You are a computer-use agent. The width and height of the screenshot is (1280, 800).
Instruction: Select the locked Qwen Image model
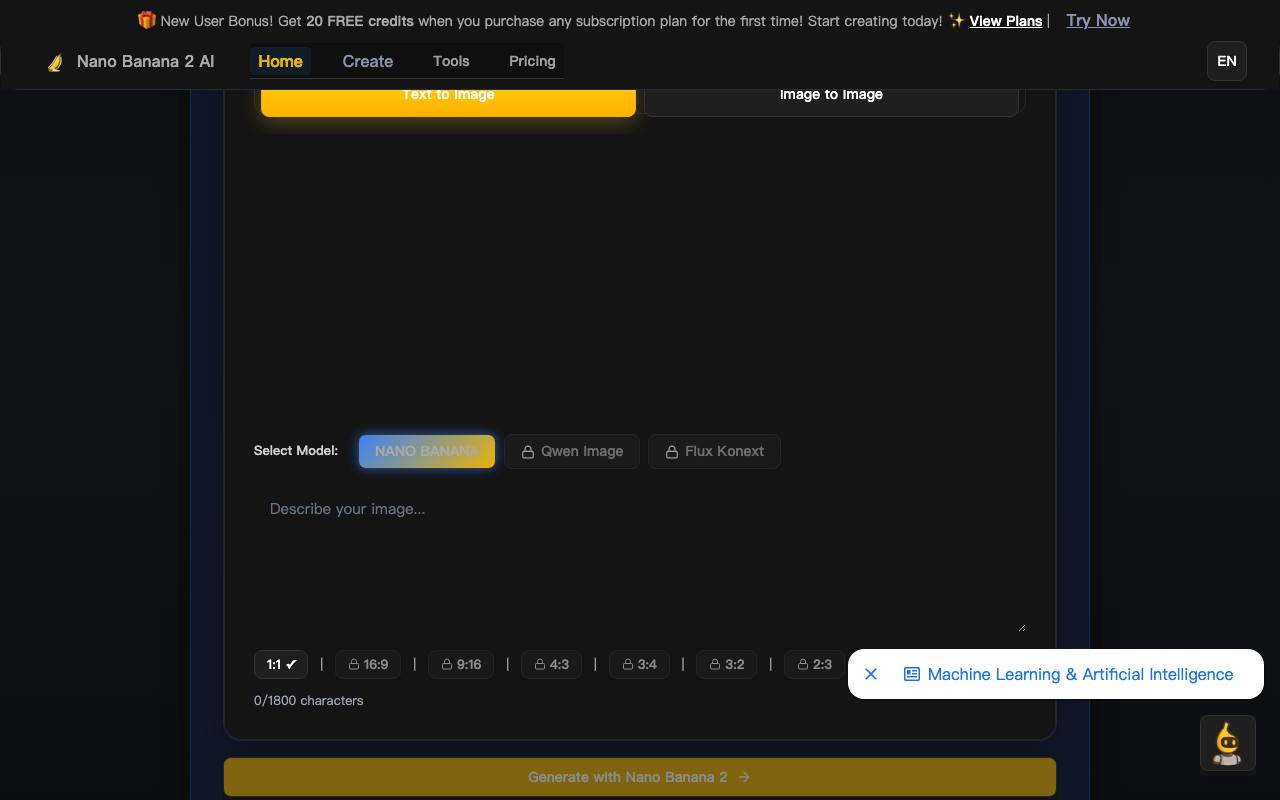(572, 451)
